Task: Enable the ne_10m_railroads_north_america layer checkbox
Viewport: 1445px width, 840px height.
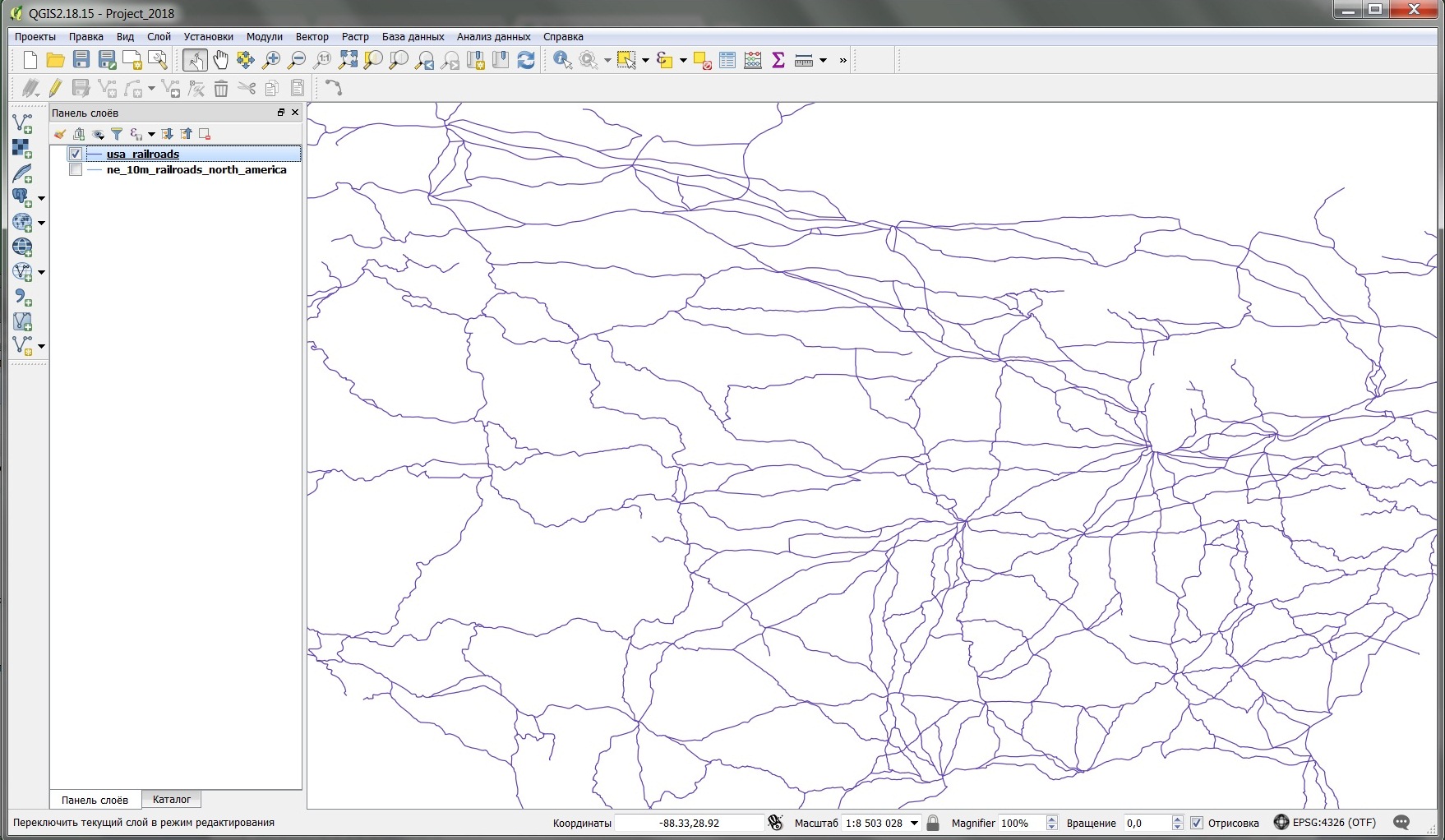Action: 76,170
